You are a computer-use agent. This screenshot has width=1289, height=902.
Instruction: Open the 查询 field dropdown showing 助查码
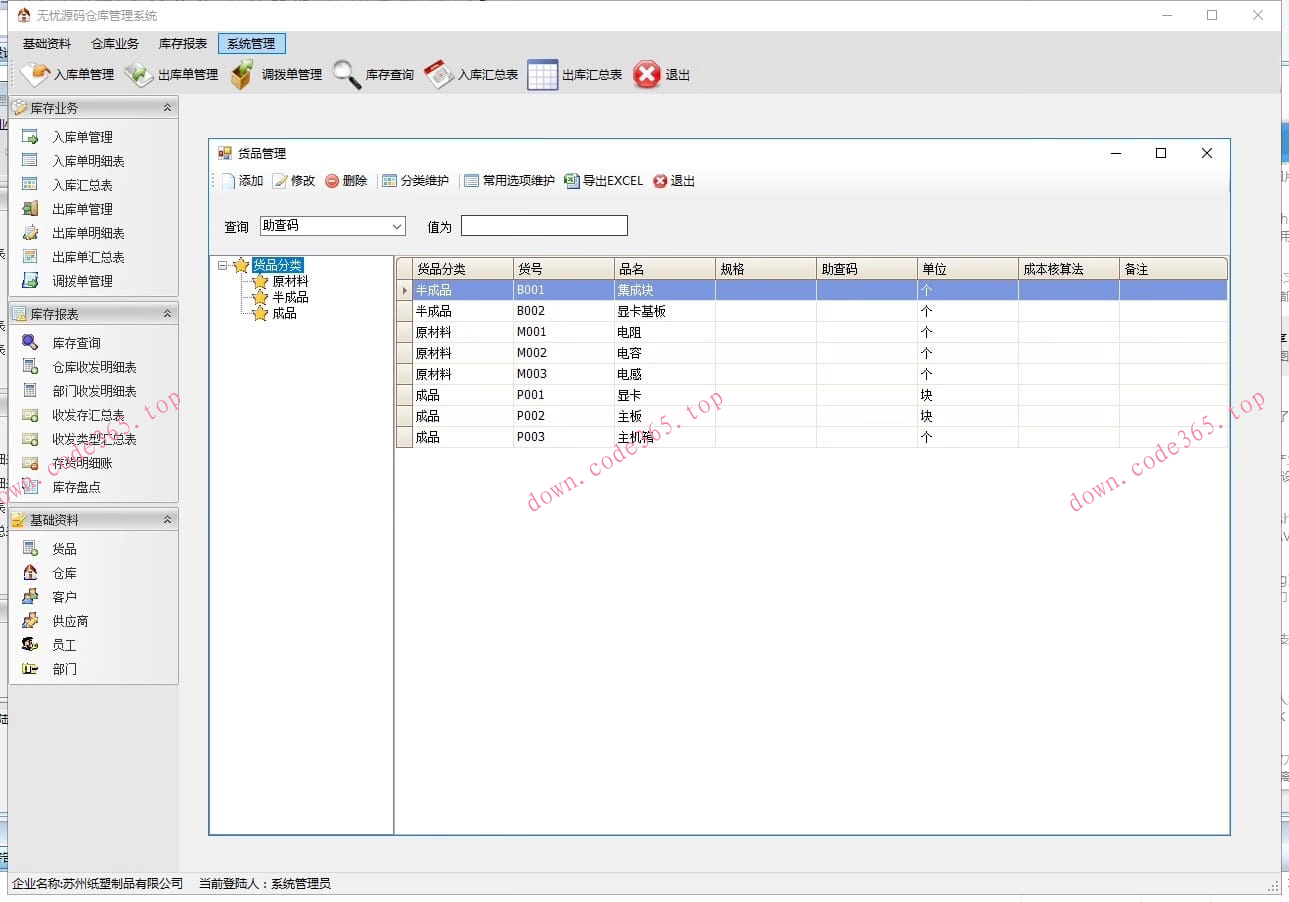(397, 226)
